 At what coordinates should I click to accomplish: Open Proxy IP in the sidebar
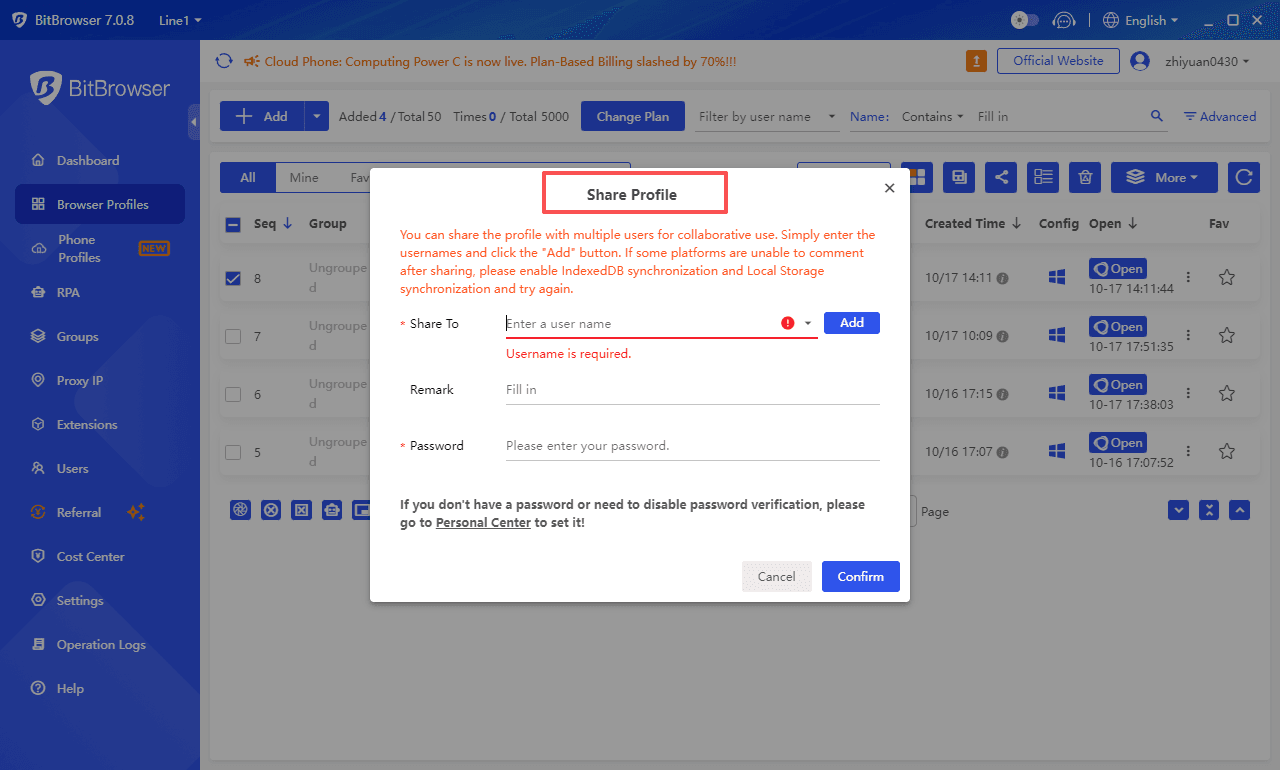pos(79,381)
